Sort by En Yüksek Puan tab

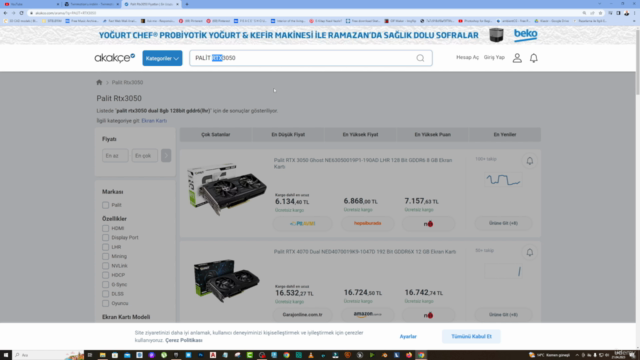[x=433, y=134]
